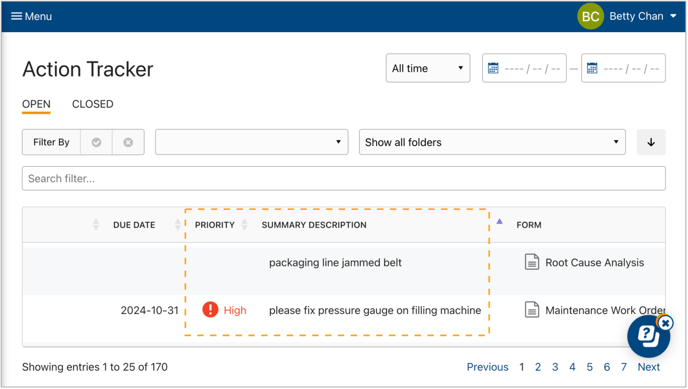
Task: Click sort arrows right of PRIORITY
Action: (245, 225)
